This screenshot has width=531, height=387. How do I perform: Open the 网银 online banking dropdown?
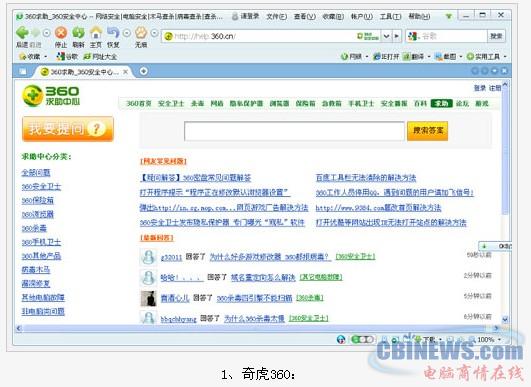[355, 57]
